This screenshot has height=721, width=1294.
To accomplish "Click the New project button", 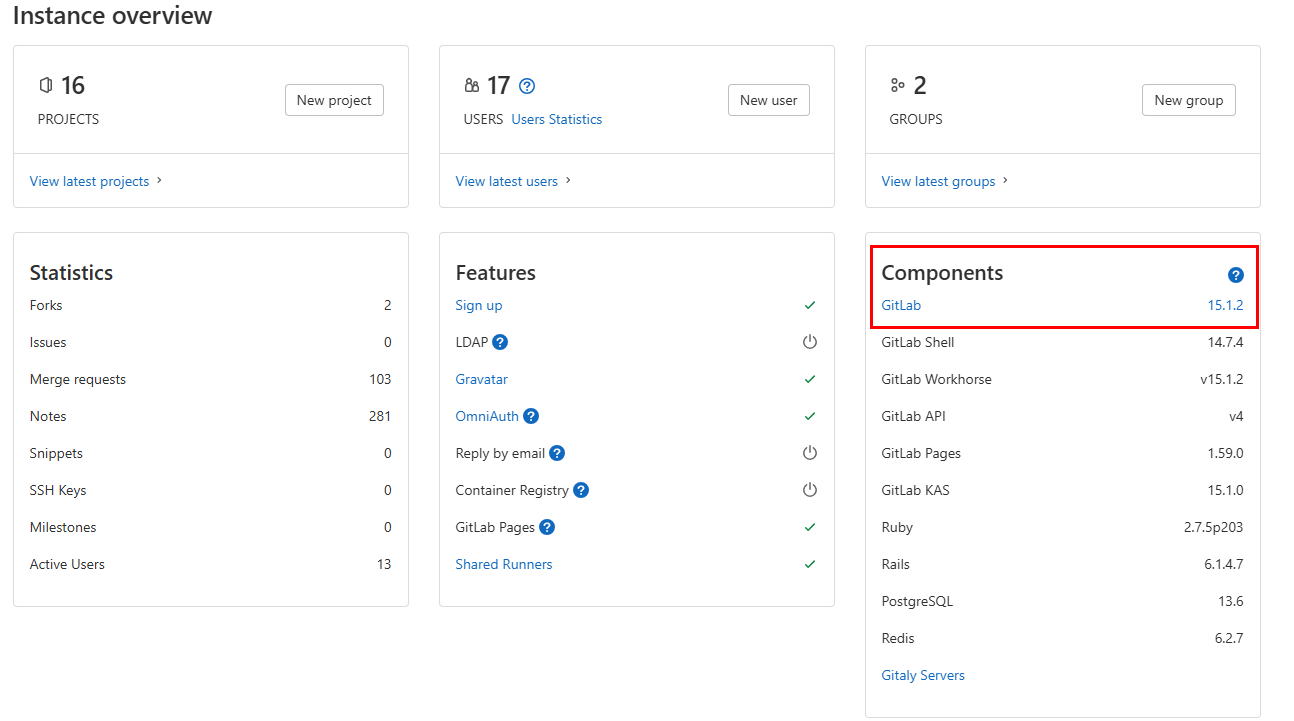I will pyautogui.click(x=334, y=100).
